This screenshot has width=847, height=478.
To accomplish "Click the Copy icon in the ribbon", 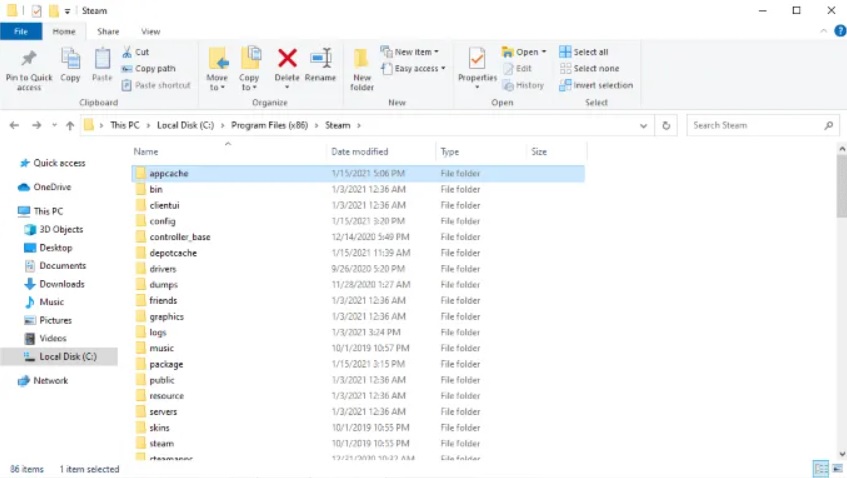I will 70,60.
